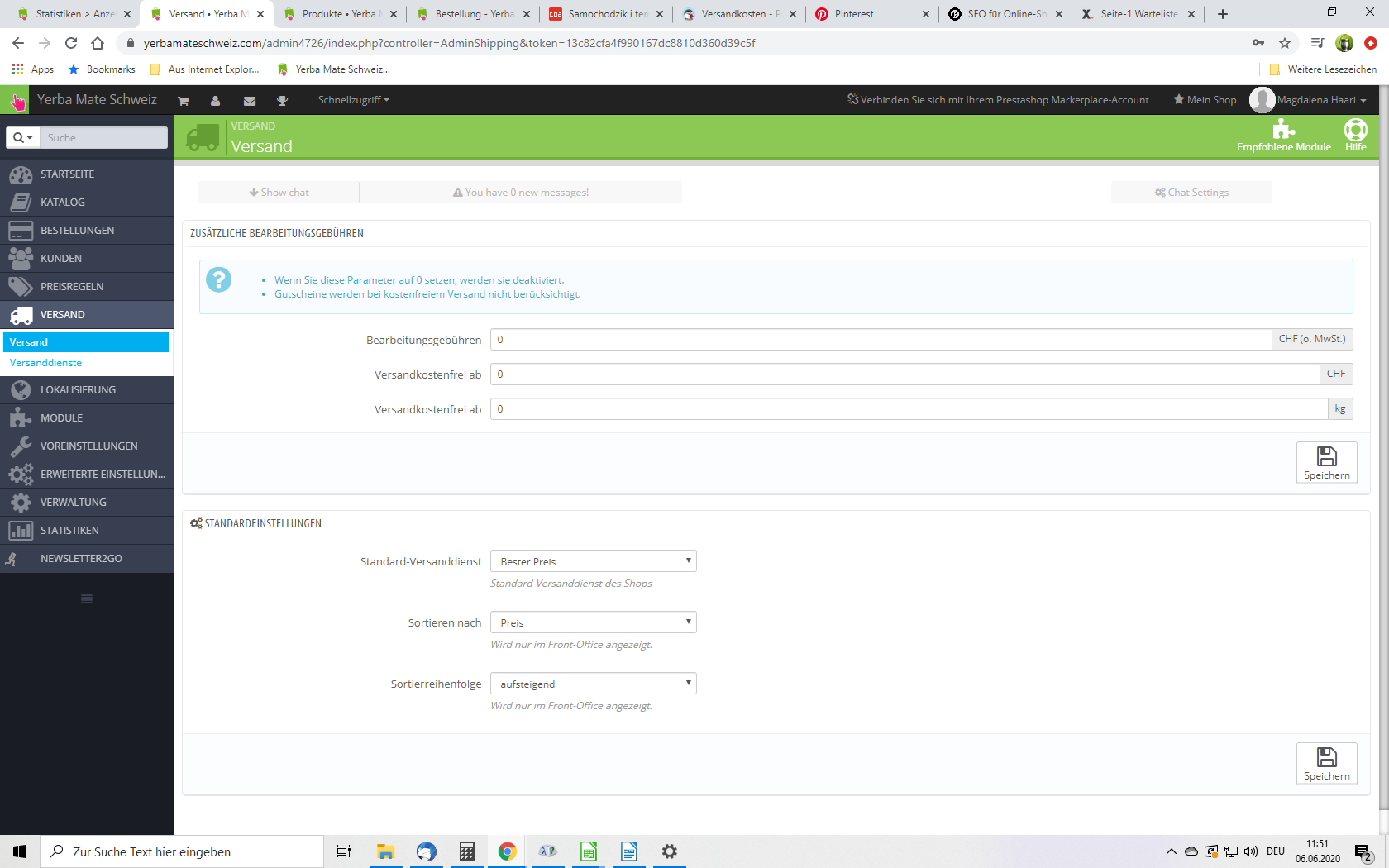The image size is (1389, 868).
Task: Open STARTSEITE in sidebar
Action: click(87, 174)
